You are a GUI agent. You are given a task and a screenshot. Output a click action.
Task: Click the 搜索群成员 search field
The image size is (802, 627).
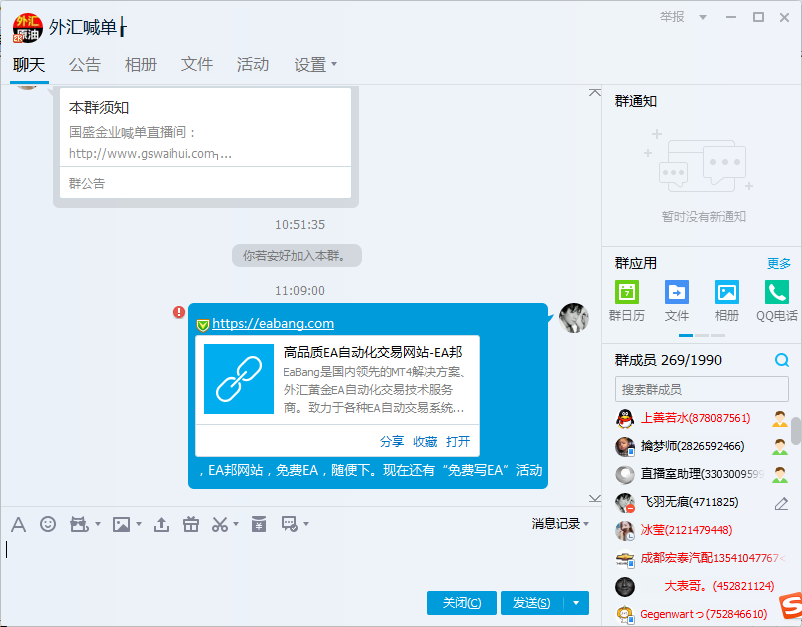point(702,390)
